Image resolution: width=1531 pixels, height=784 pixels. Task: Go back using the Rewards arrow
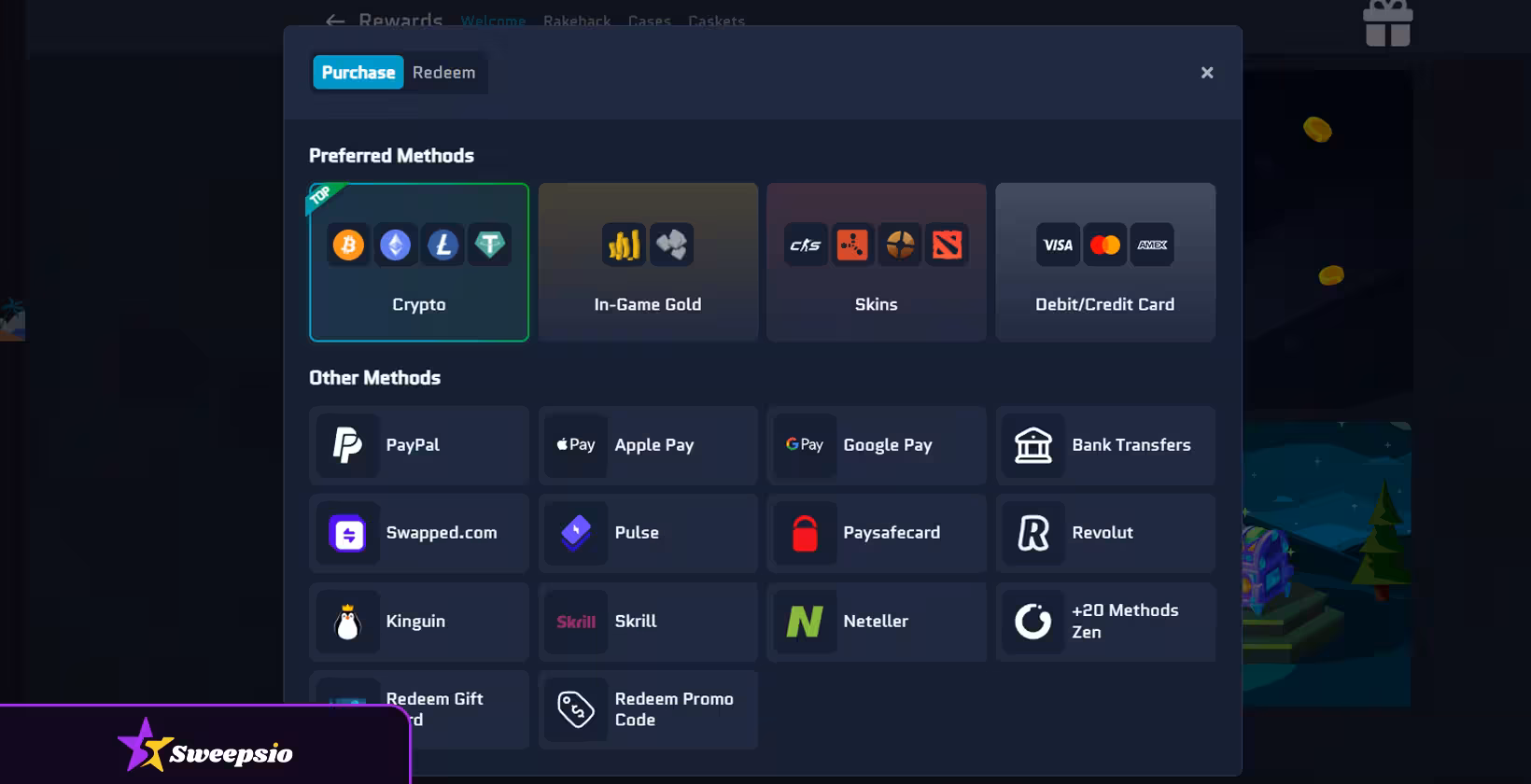pyautogui.click(x=335, y=21)
